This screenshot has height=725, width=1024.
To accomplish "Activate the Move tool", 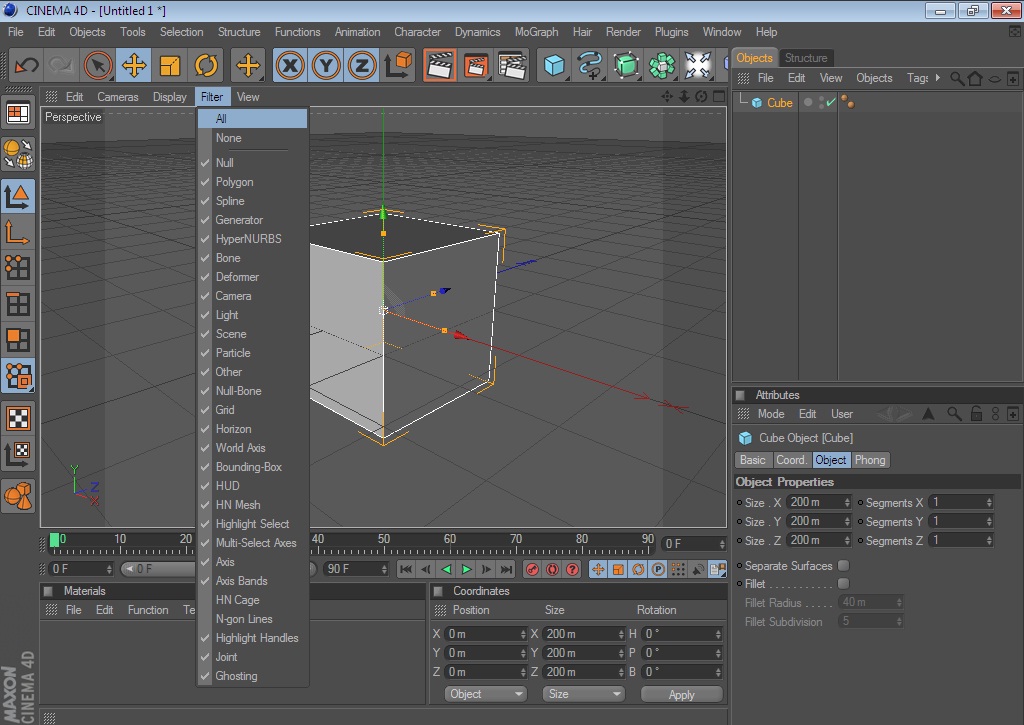I will 134,65.
